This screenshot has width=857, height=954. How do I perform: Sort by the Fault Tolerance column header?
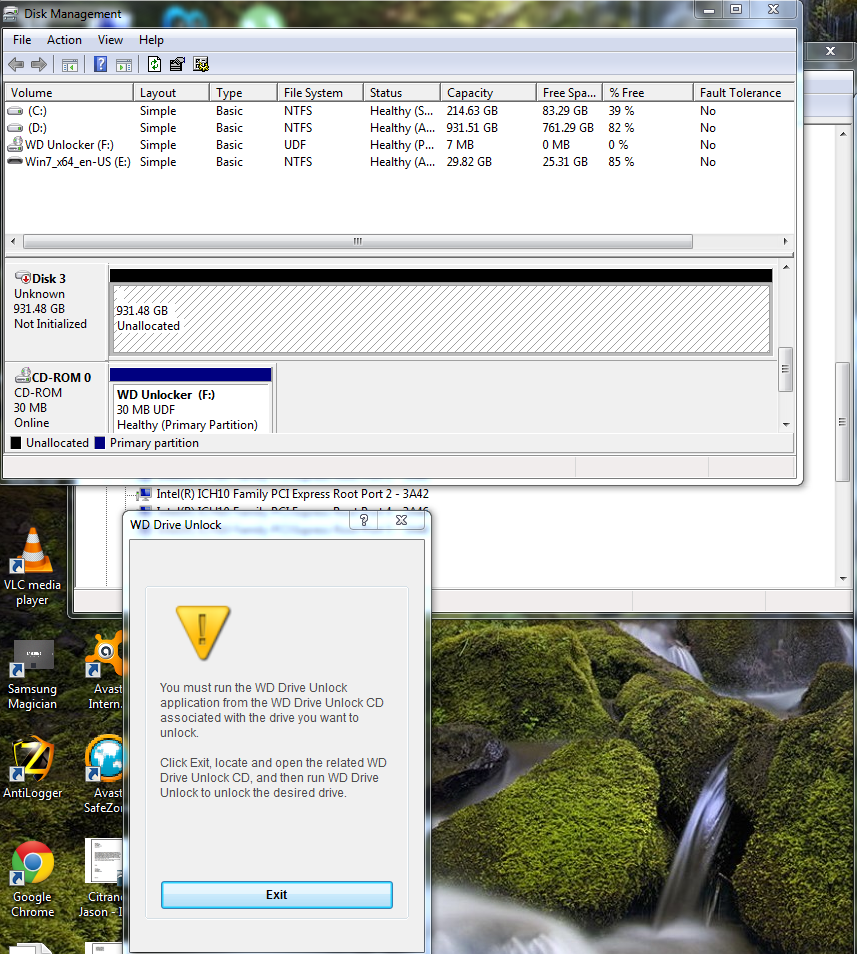point(743,92)
